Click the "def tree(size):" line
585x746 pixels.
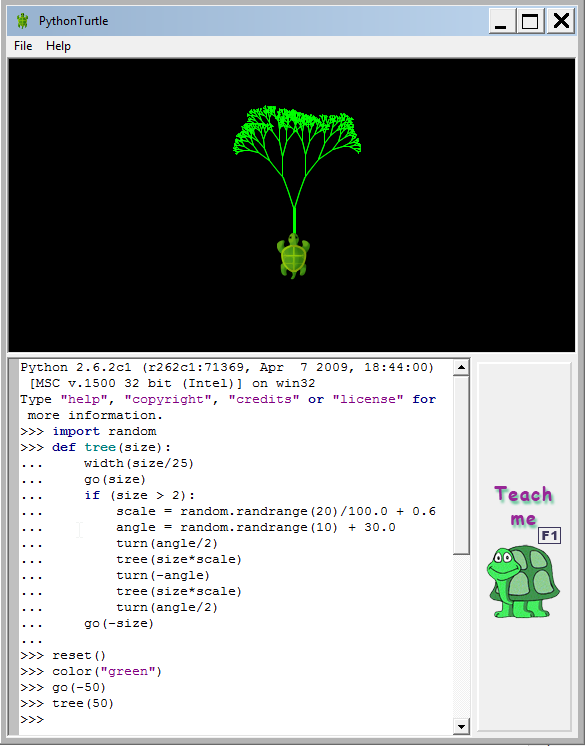click(x=95, y=447)
